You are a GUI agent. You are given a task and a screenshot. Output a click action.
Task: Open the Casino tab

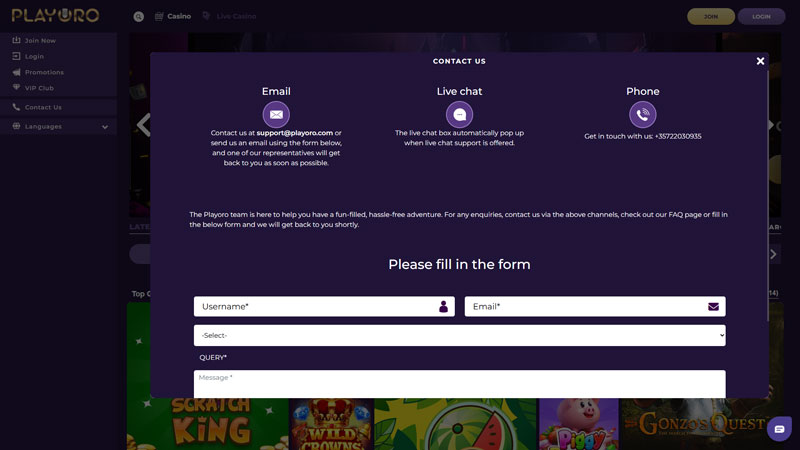click(x=172, y=17)
